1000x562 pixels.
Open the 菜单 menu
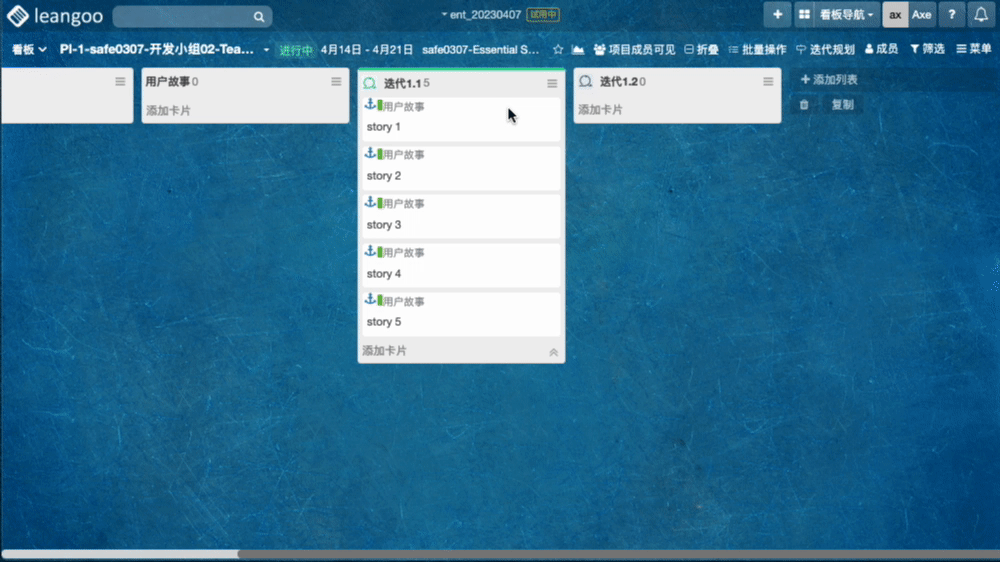974,49
